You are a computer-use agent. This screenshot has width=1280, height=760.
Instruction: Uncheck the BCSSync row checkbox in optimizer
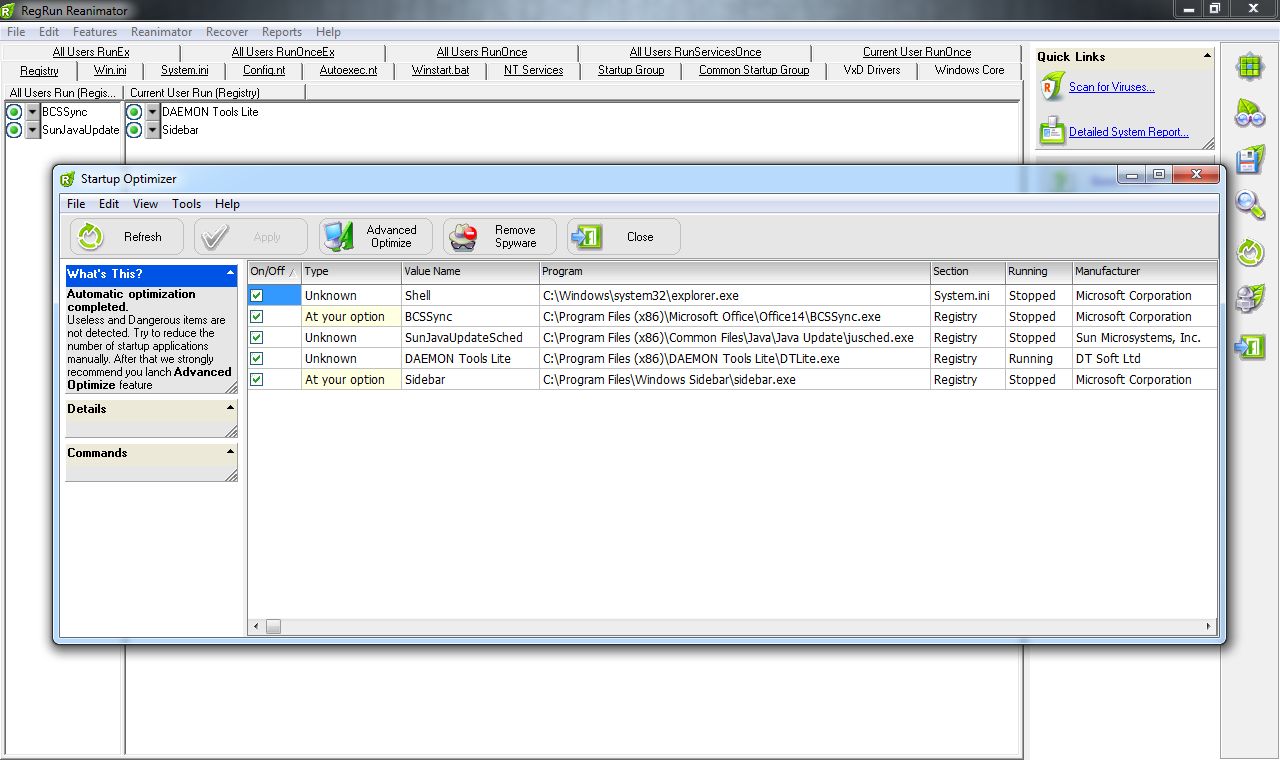click(257, 317)
